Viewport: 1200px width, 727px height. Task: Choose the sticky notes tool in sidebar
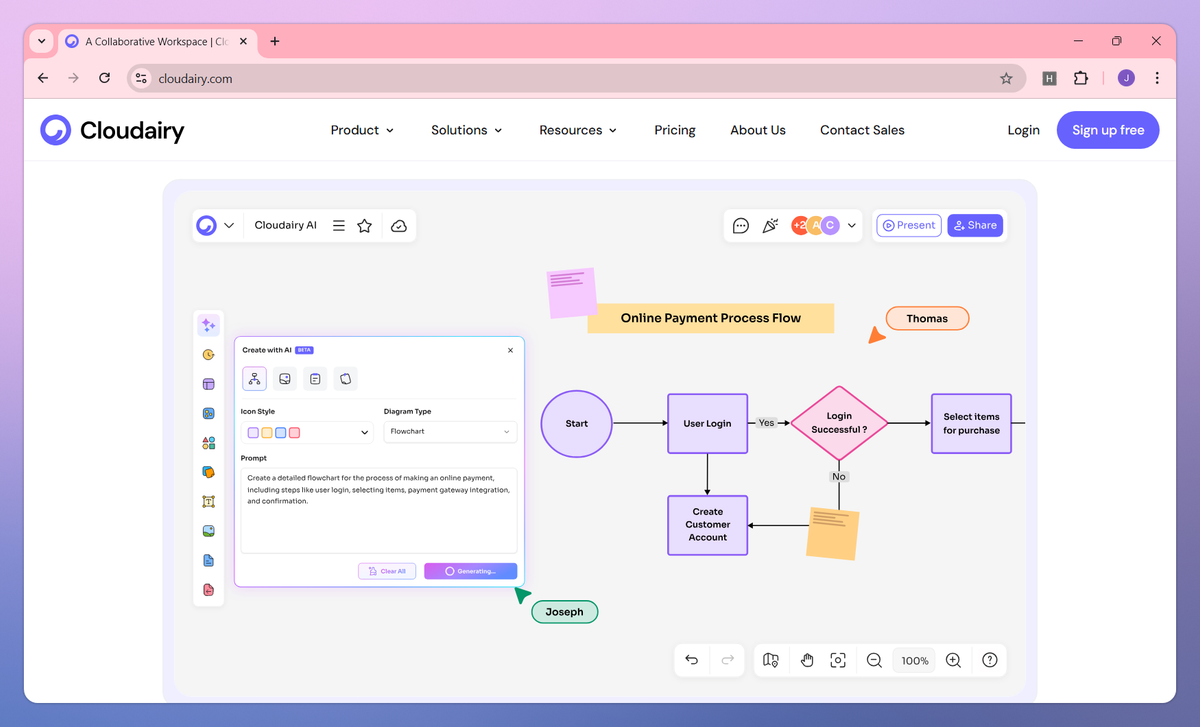pos(208,472)
